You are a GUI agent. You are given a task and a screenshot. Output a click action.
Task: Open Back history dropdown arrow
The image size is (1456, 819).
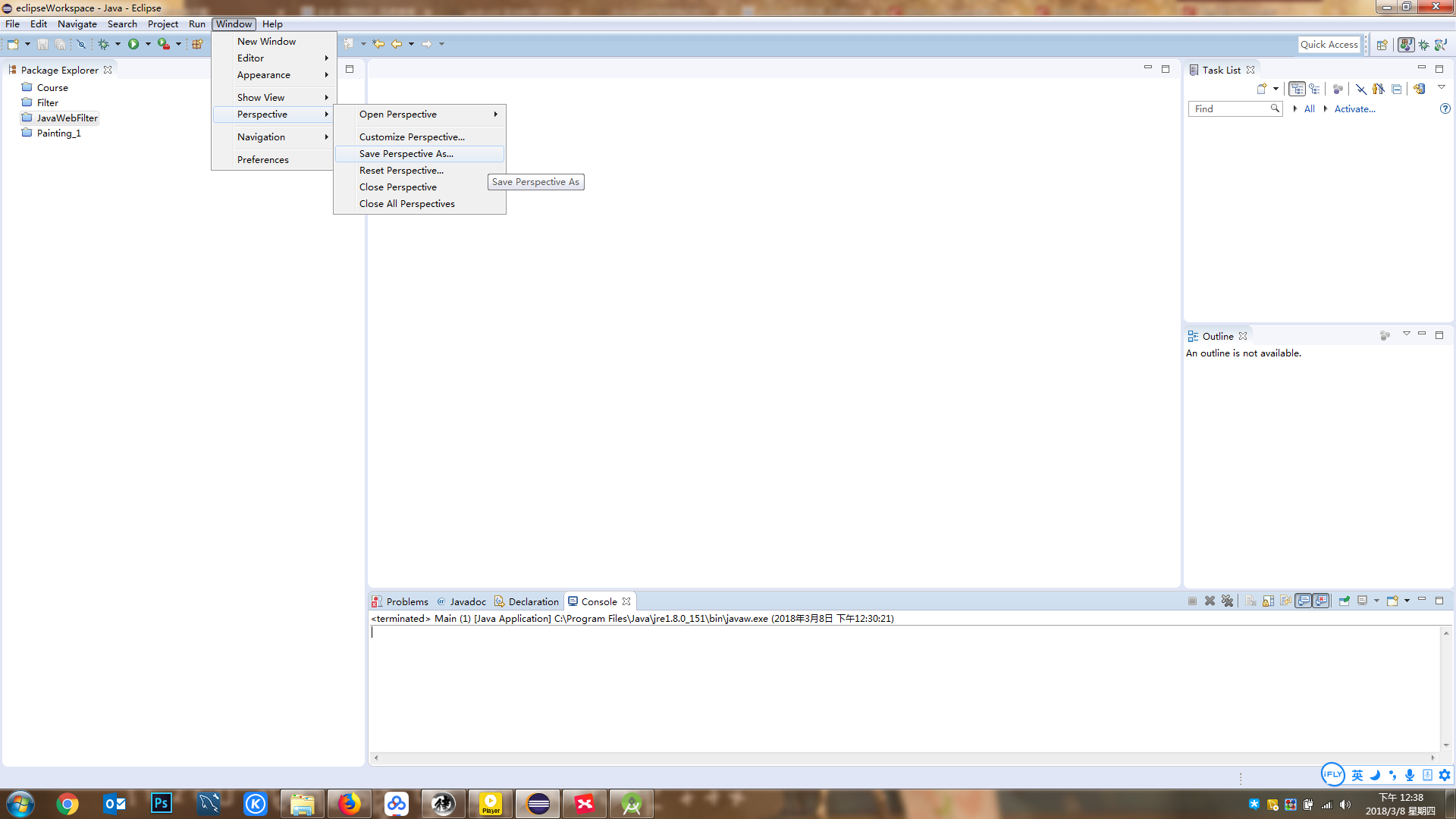[x=411, y=44]
